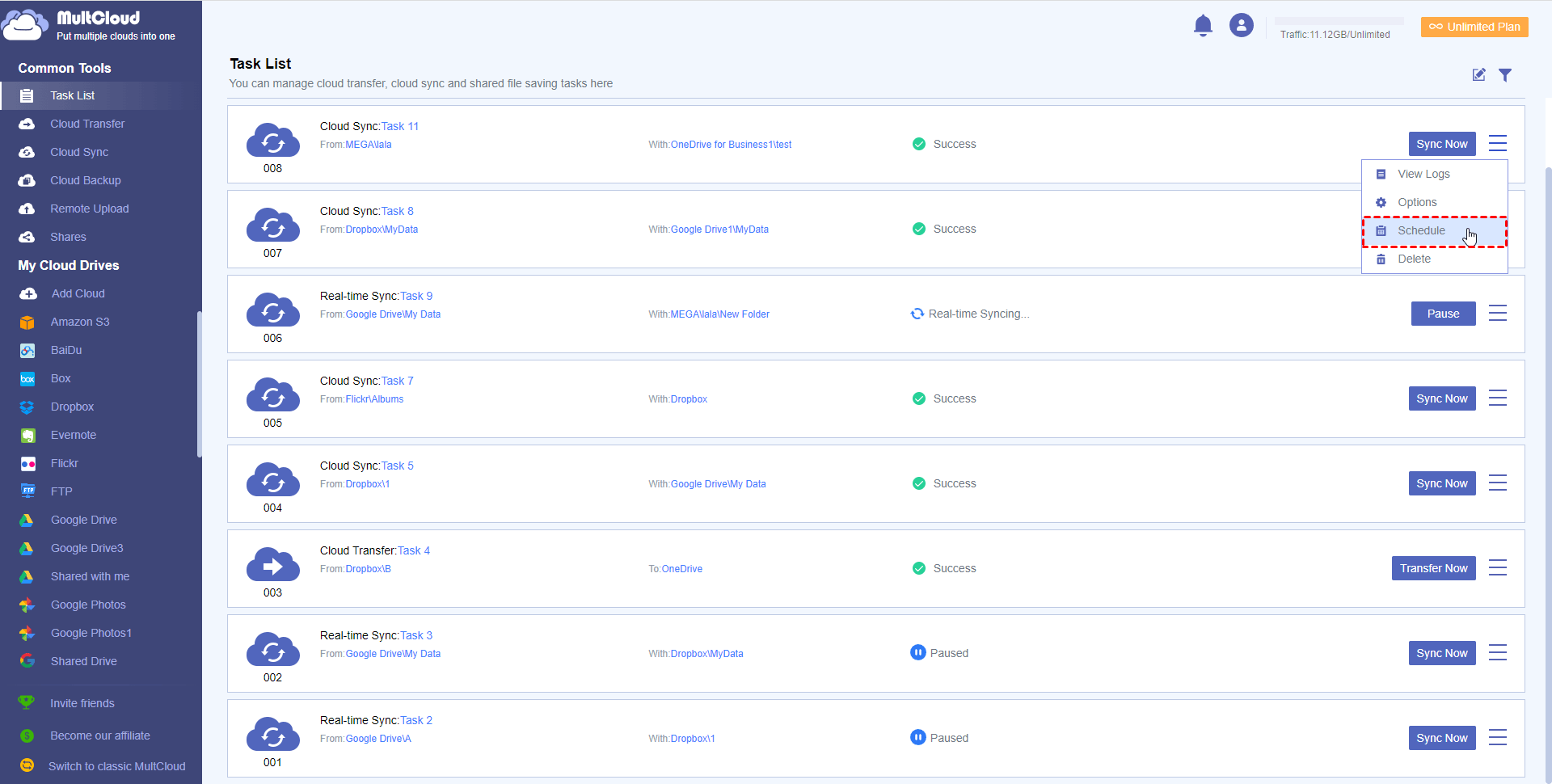Click the filter funnel icon
The width and height of the screenshot is (1552, 784).
coord(1504,75)
